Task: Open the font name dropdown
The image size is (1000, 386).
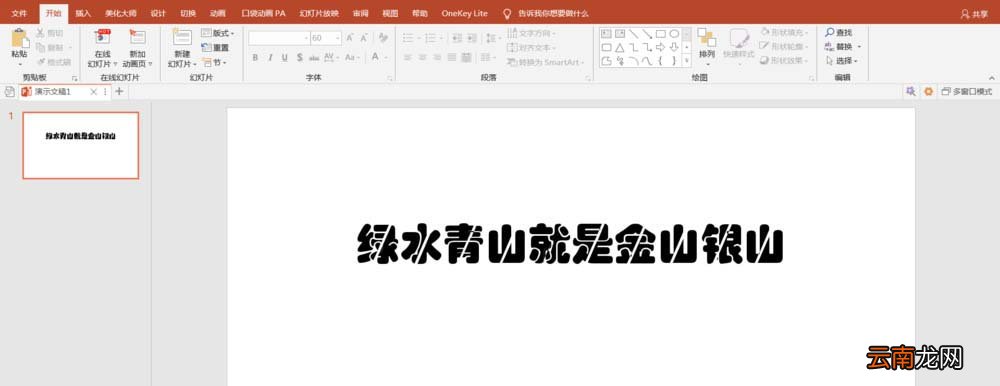Action: pos(305,38)
